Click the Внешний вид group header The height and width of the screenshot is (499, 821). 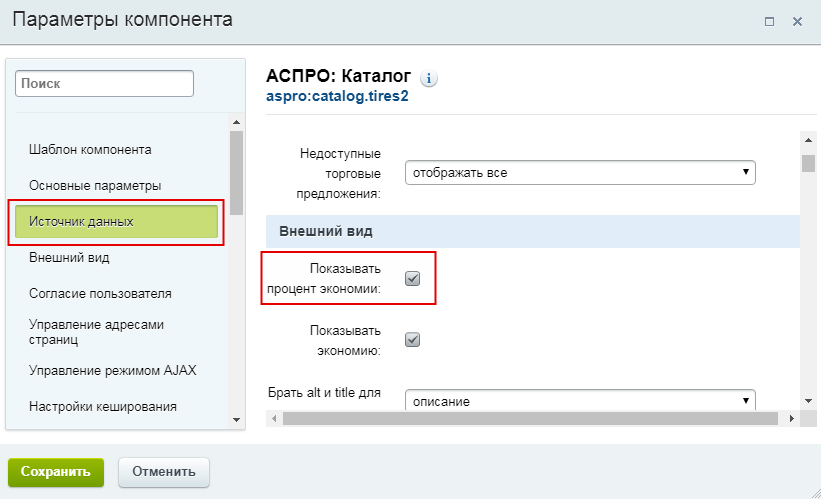(x=533, y=231)
